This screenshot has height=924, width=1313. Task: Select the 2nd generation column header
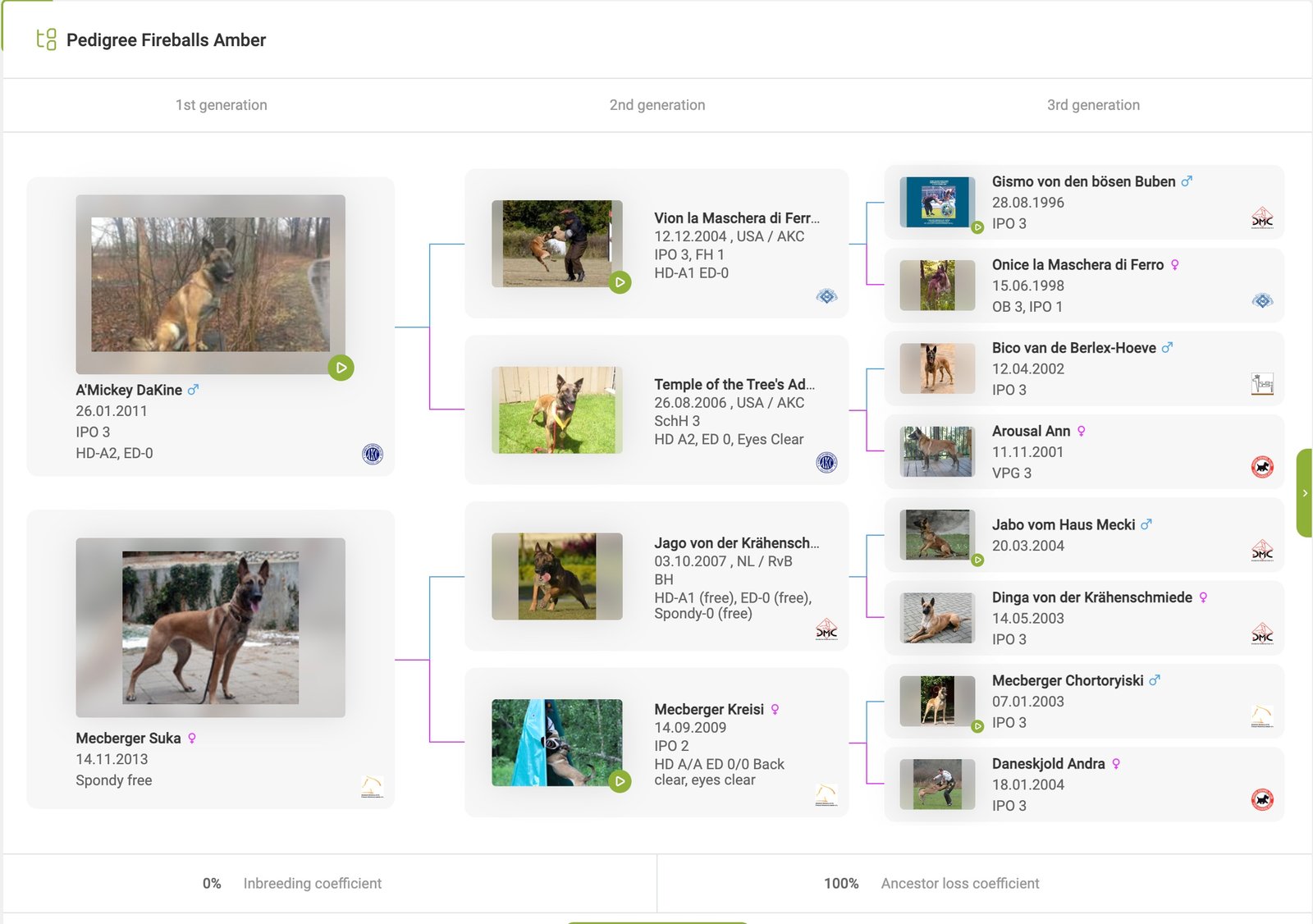(656, 105)
